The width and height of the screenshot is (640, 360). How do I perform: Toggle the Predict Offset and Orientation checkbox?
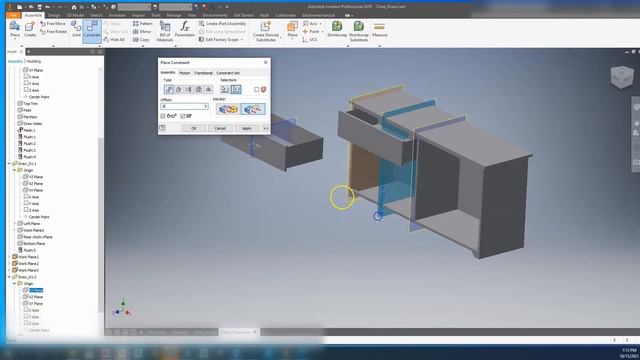[182, 116]
